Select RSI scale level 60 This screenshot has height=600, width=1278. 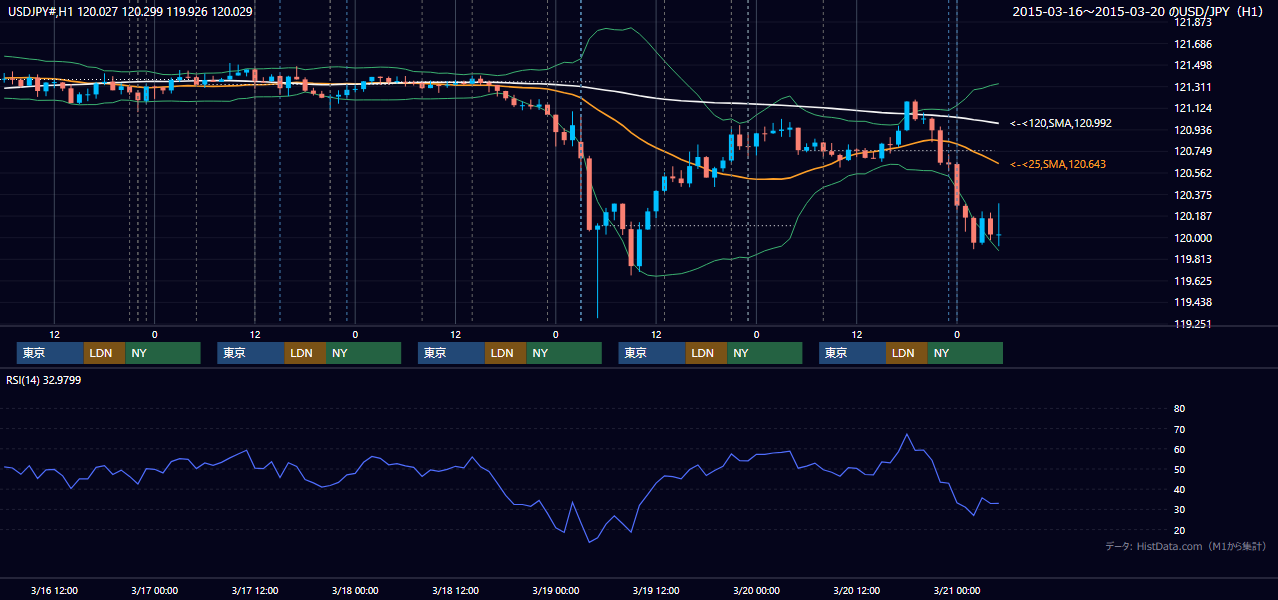[x=1179, y=449]
